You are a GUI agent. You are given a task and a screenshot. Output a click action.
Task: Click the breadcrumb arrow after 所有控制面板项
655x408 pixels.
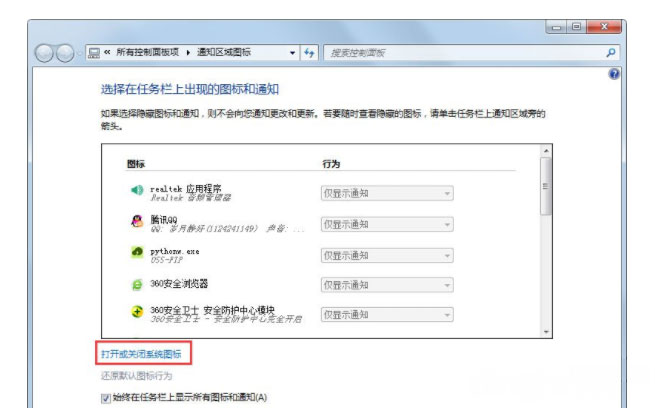(x=188, y=53)
